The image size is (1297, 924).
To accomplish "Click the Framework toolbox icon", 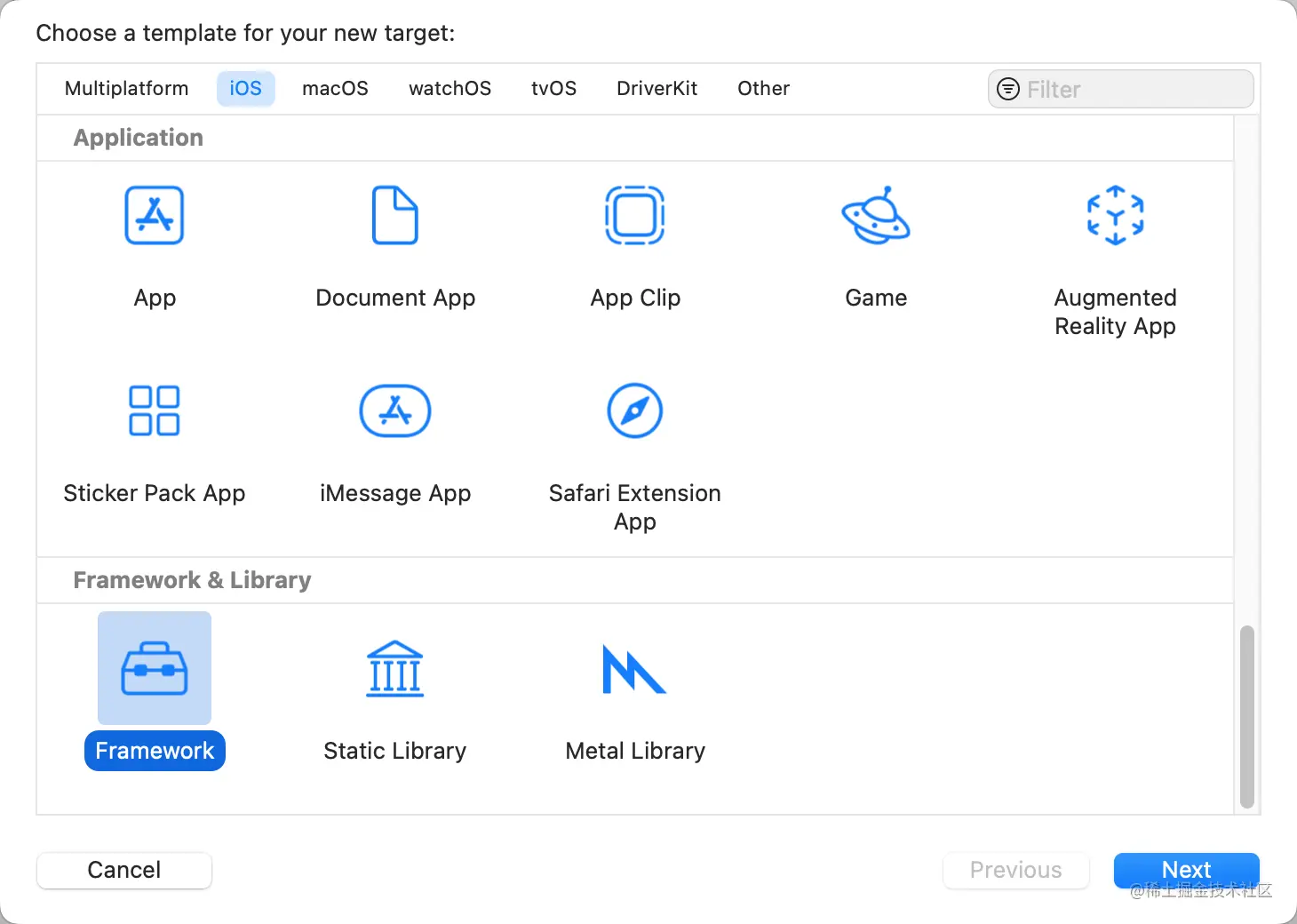I will coord(155,668).
